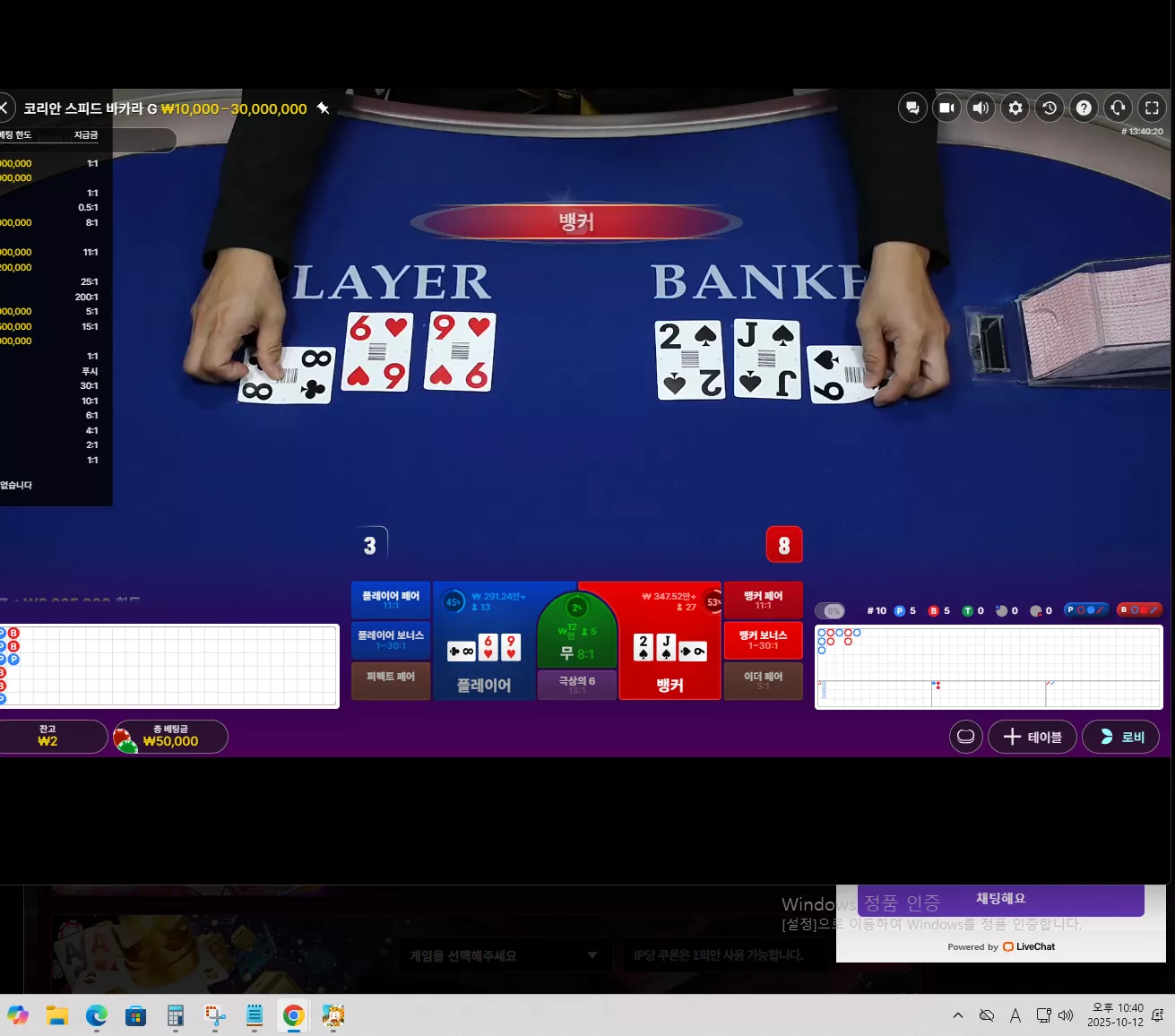Image resolution: width=1175 pixels, height=1036 pixels.
Task: Click the blue P player wins counter
Action: pos(905,611)
